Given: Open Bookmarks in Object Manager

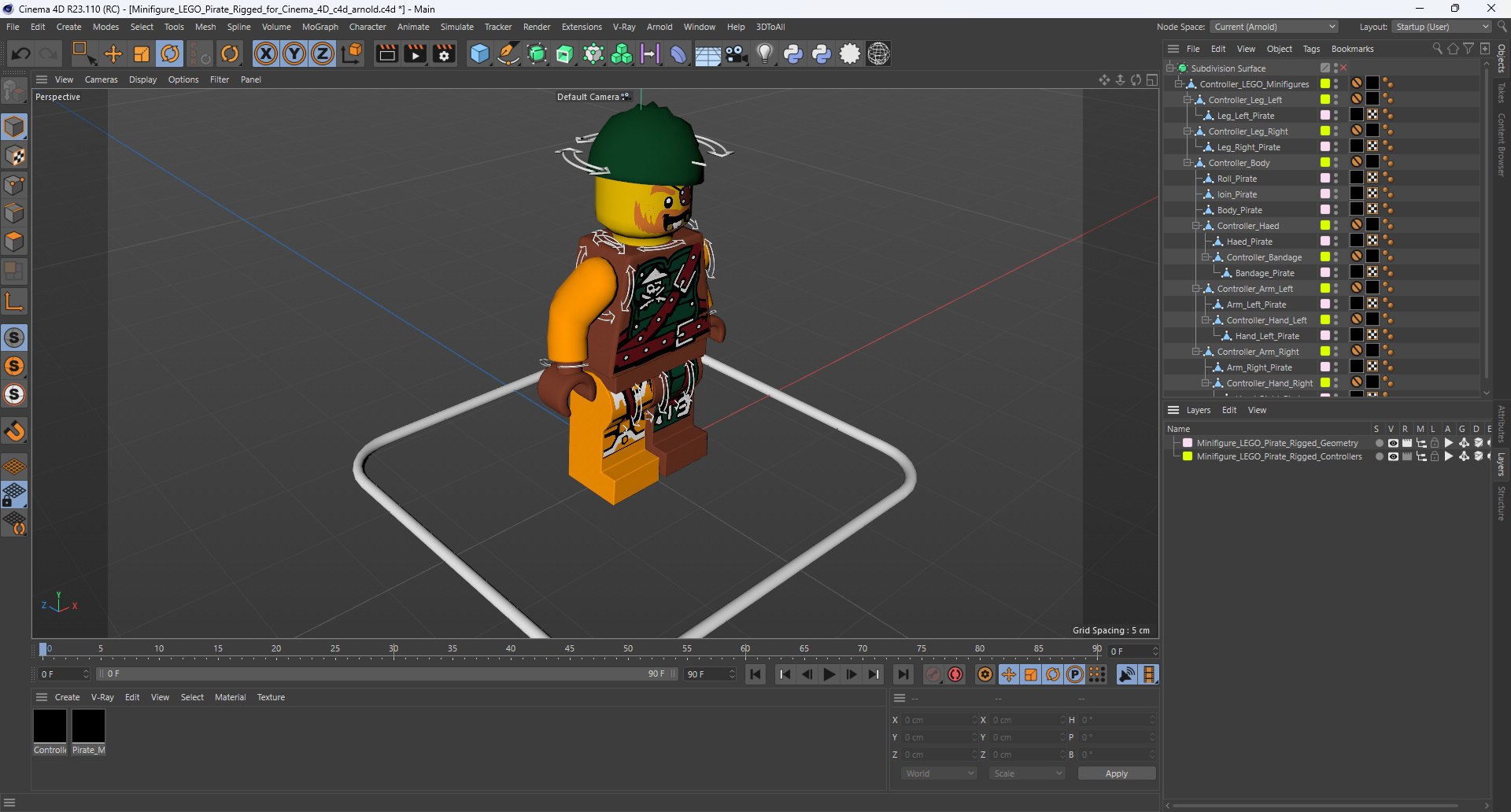Looking at the screenshot, I should click(x=1352, y=49).
